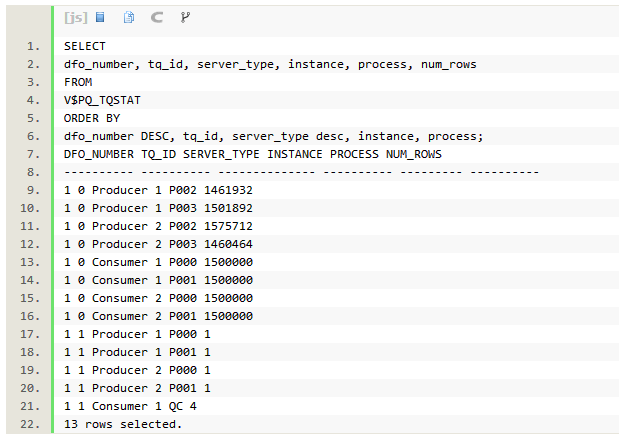Screen dimensions: 628x441
Task: Click the Consumer 1 QC 4 row
Action: (130, 407)
